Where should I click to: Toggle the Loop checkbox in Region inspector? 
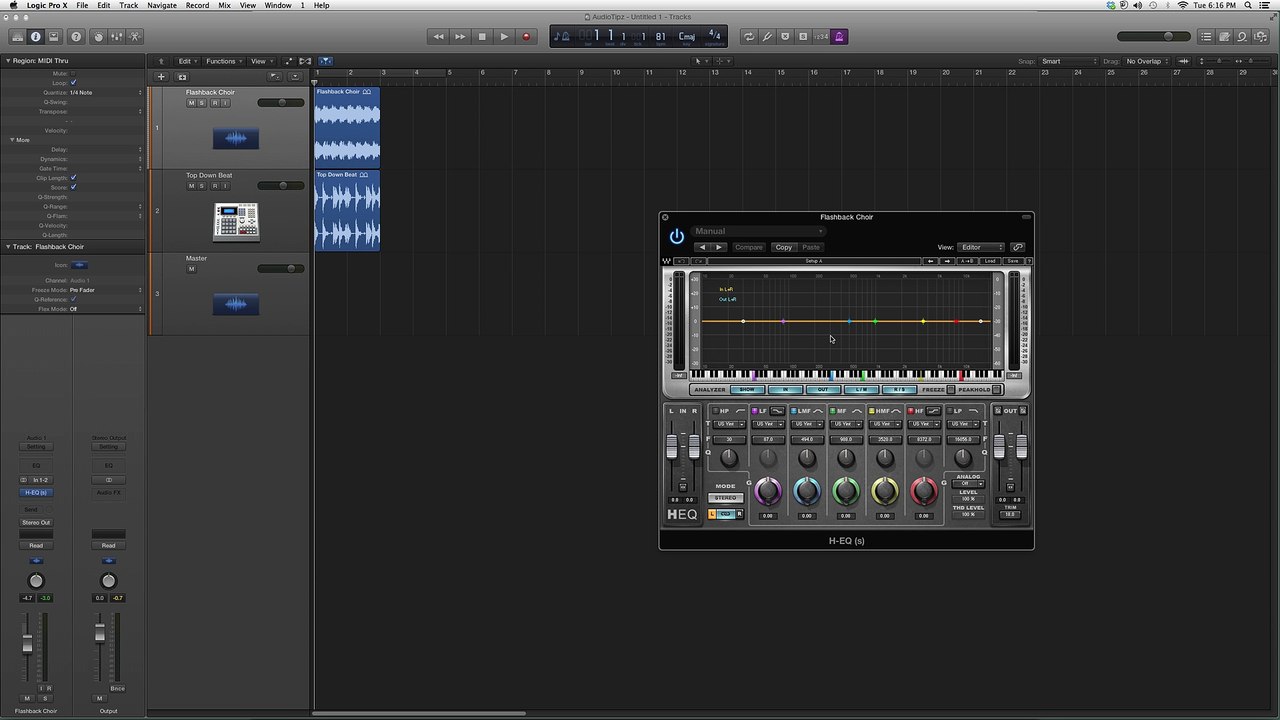73,83
